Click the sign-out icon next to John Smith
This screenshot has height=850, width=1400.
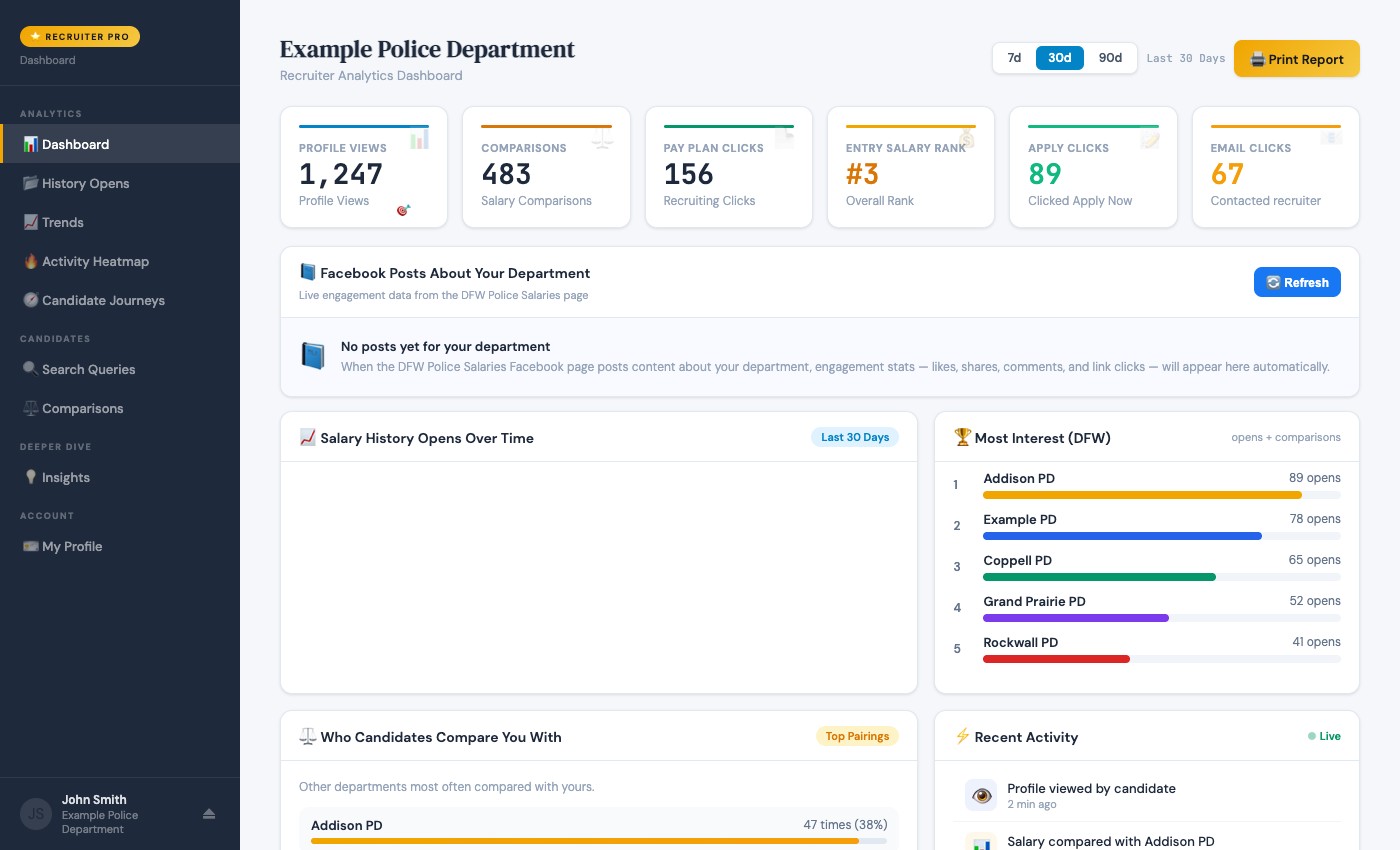[x=209, y=814]
